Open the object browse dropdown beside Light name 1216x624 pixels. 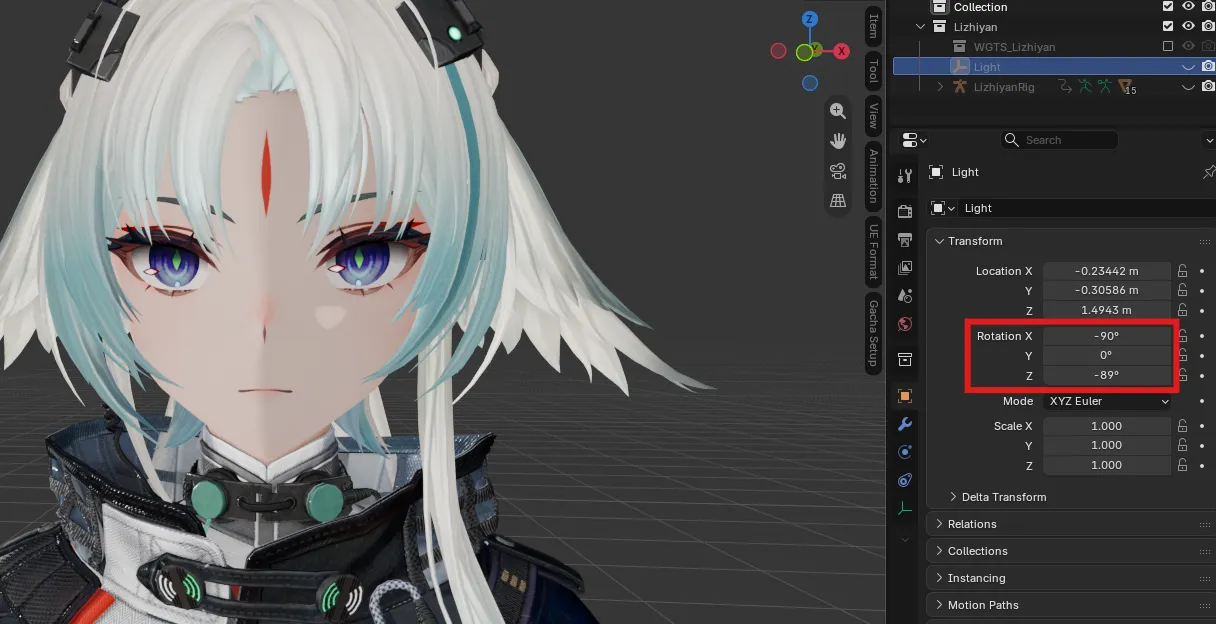tap(943, 208)
